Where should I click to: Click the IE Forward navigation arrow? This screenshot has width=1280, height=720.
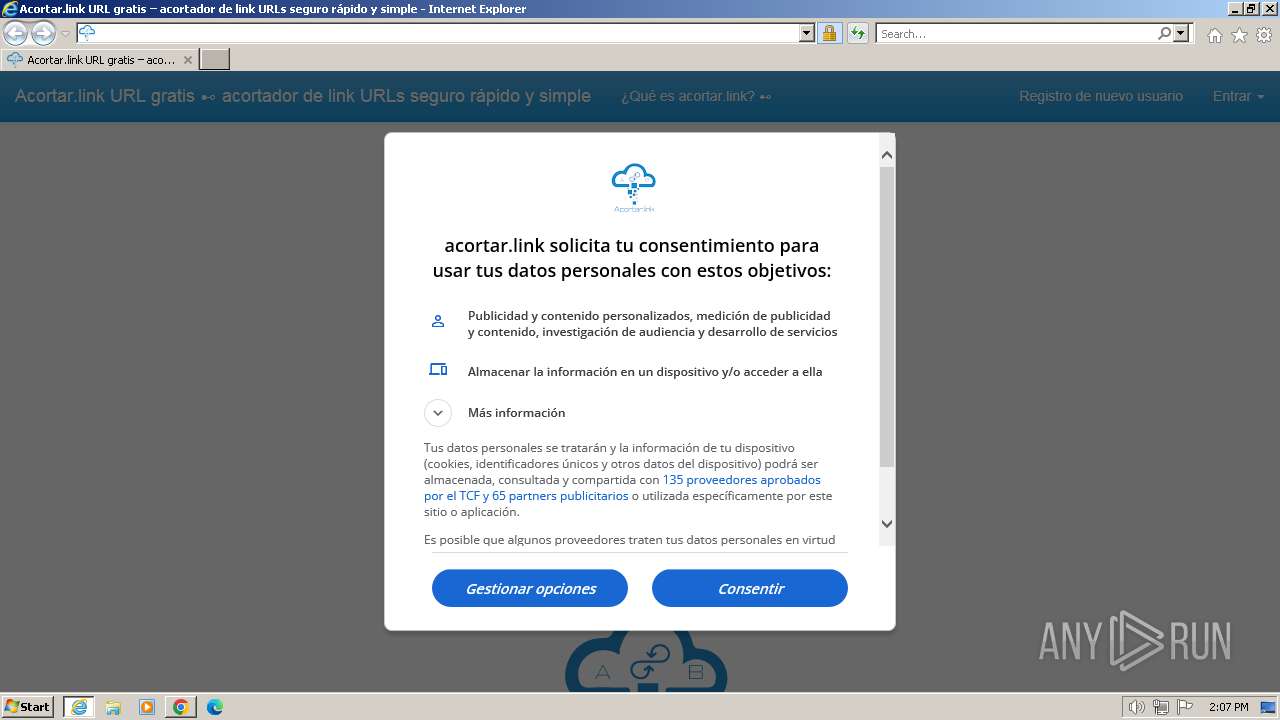[43, 33]
